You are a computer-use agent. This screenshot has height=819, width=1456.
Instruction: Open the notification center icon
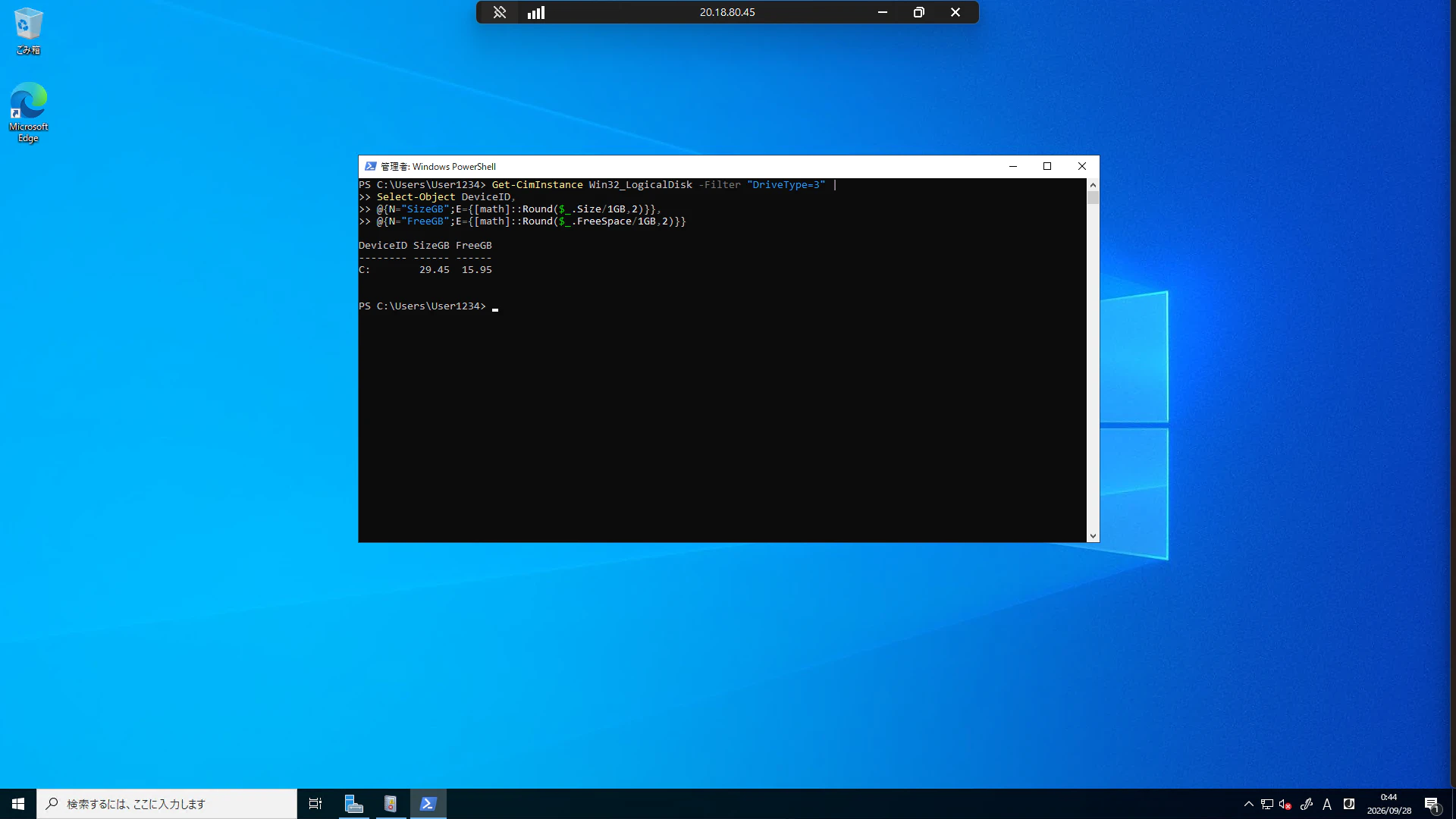point(1432,804)
